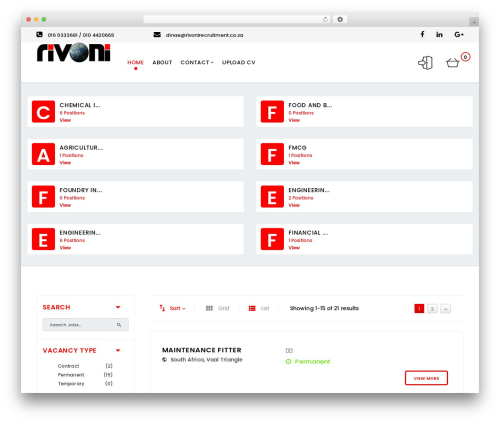This screenshot has width=500, height=423.
Task: Click red E icon of Engineering with 2 Positions
Action: tap(272, 197)
